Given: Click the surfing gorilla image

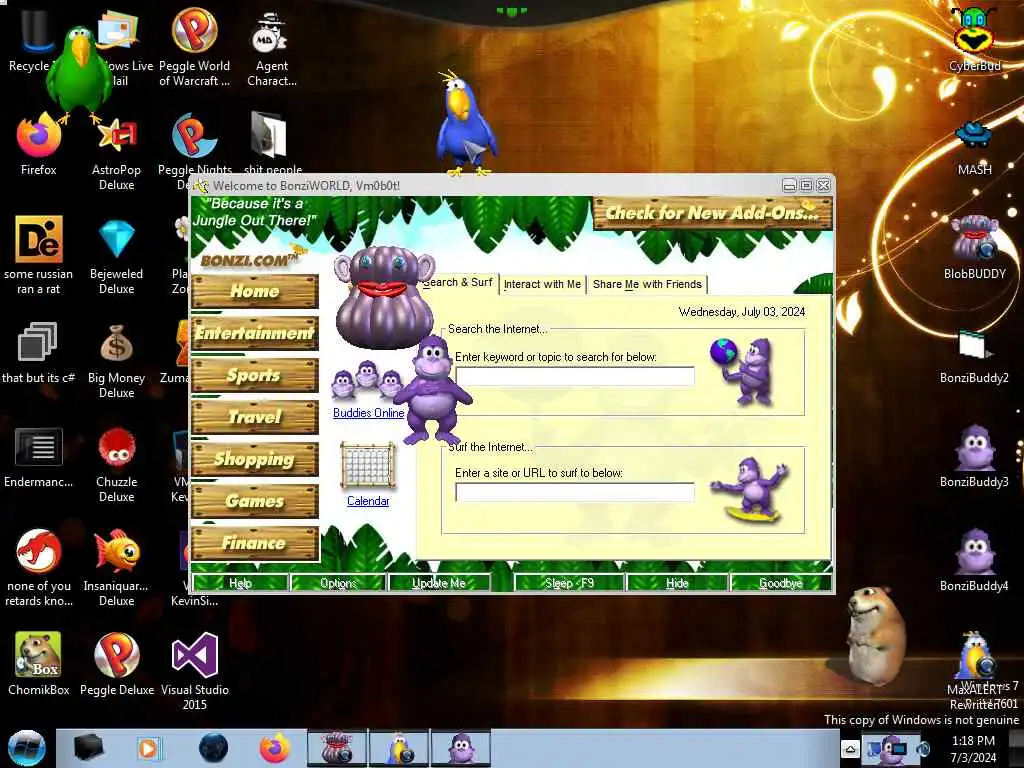Looking at the screenshot, I should pos(751,489).
